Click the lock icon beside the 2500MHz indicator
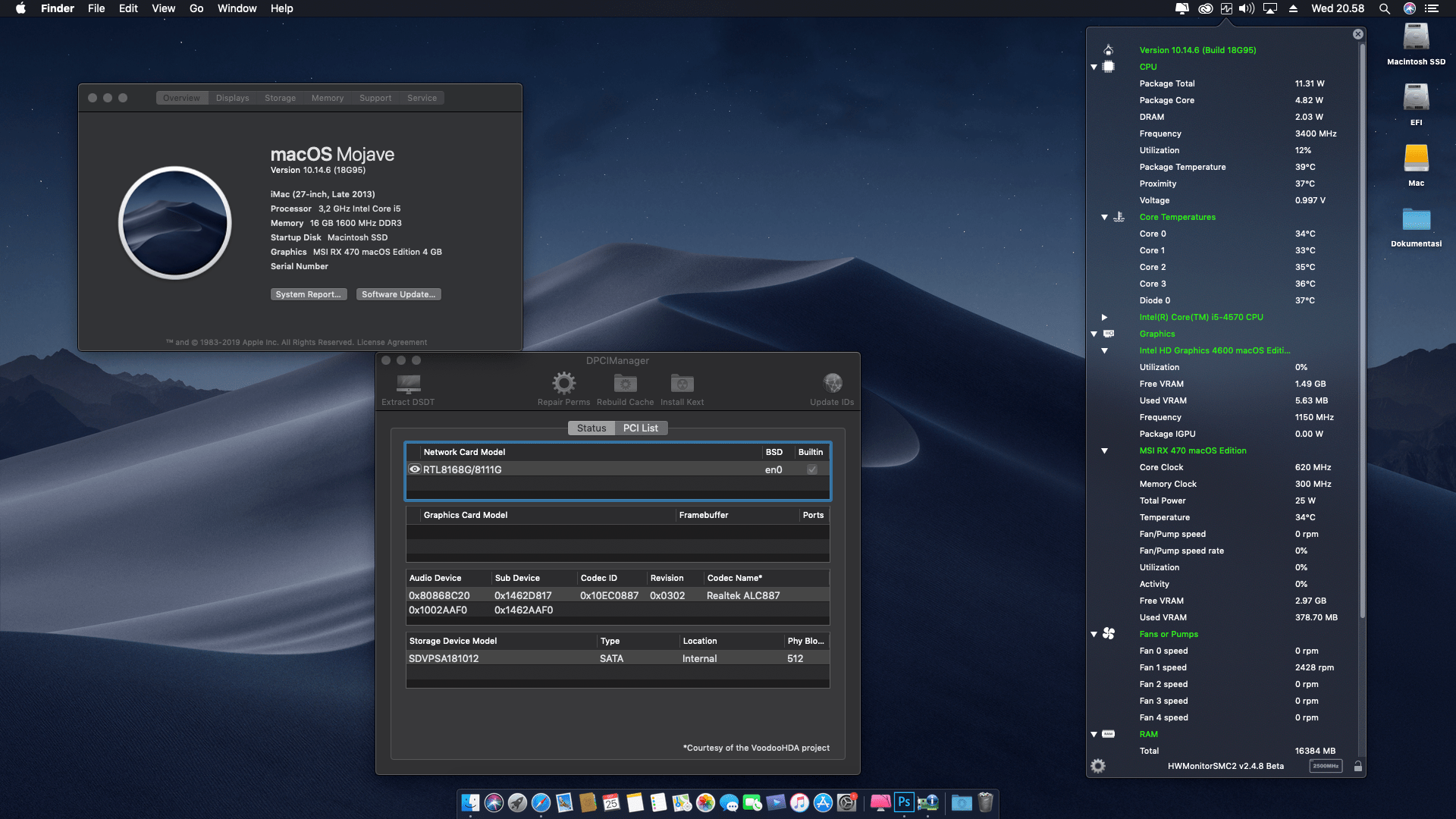 [x=1357, y=766]
